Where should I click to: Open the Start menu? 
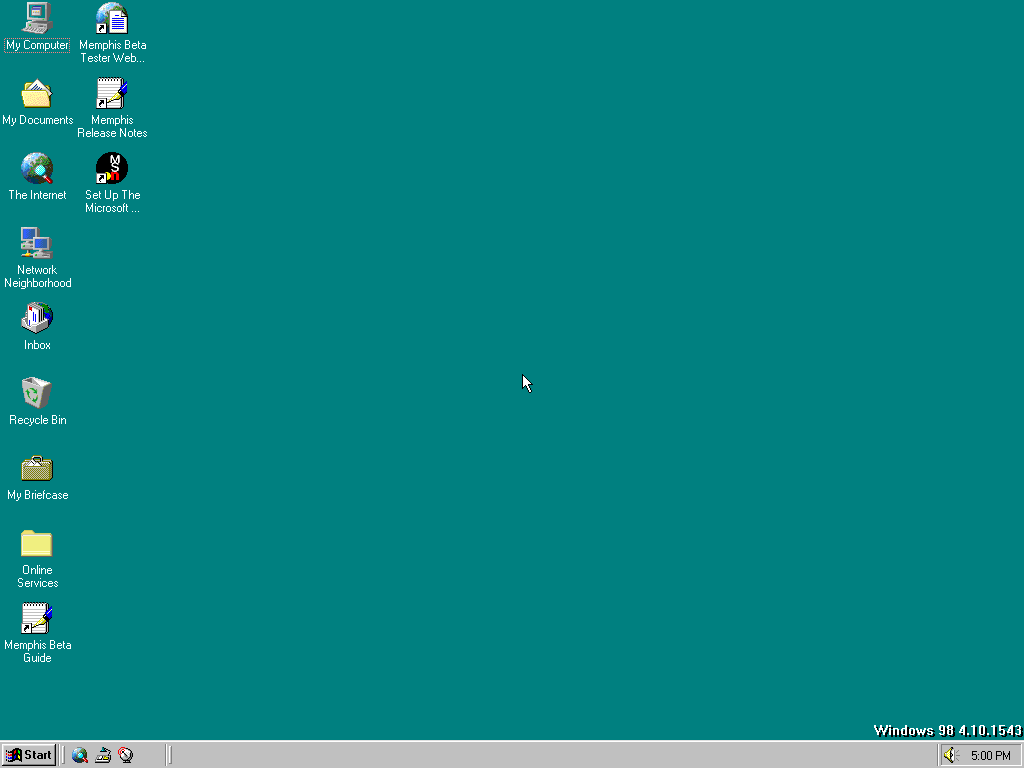pyautogui.click(x=29, y=755)
